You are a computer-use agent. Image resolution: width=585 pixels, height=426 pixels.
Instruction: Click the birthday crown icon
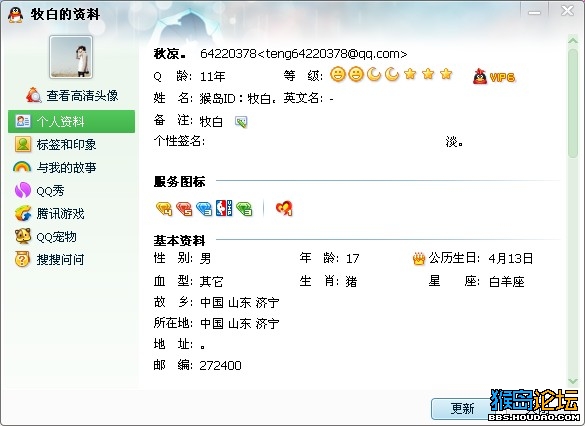[x=419, y=258]
